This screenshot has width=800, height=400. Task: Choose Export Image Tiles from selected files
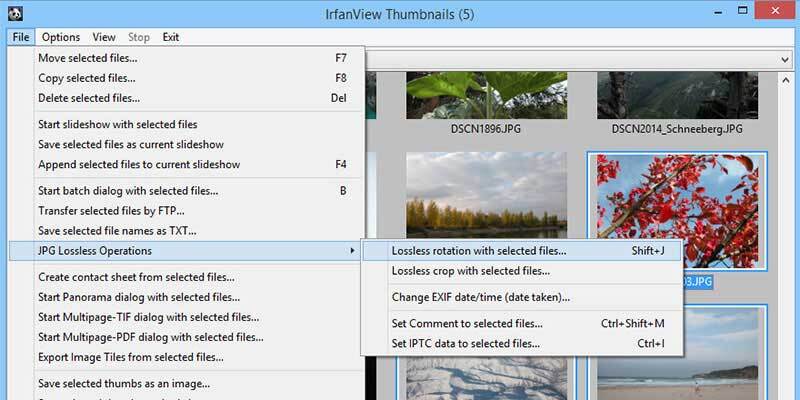tap(187, 357)
